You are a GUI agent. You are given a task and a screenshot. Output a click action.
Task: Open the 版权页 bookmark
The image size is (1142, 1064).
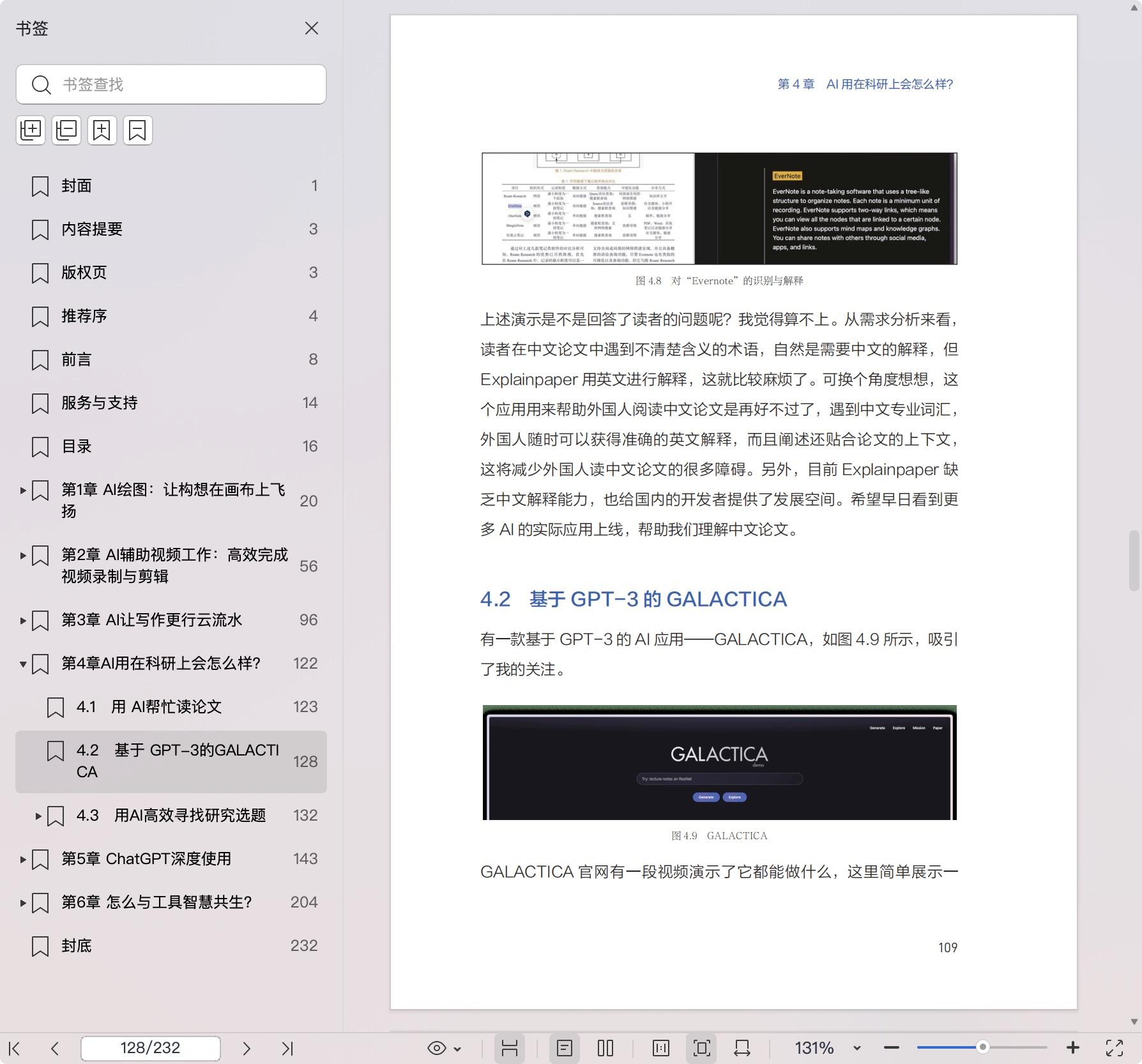171,273
